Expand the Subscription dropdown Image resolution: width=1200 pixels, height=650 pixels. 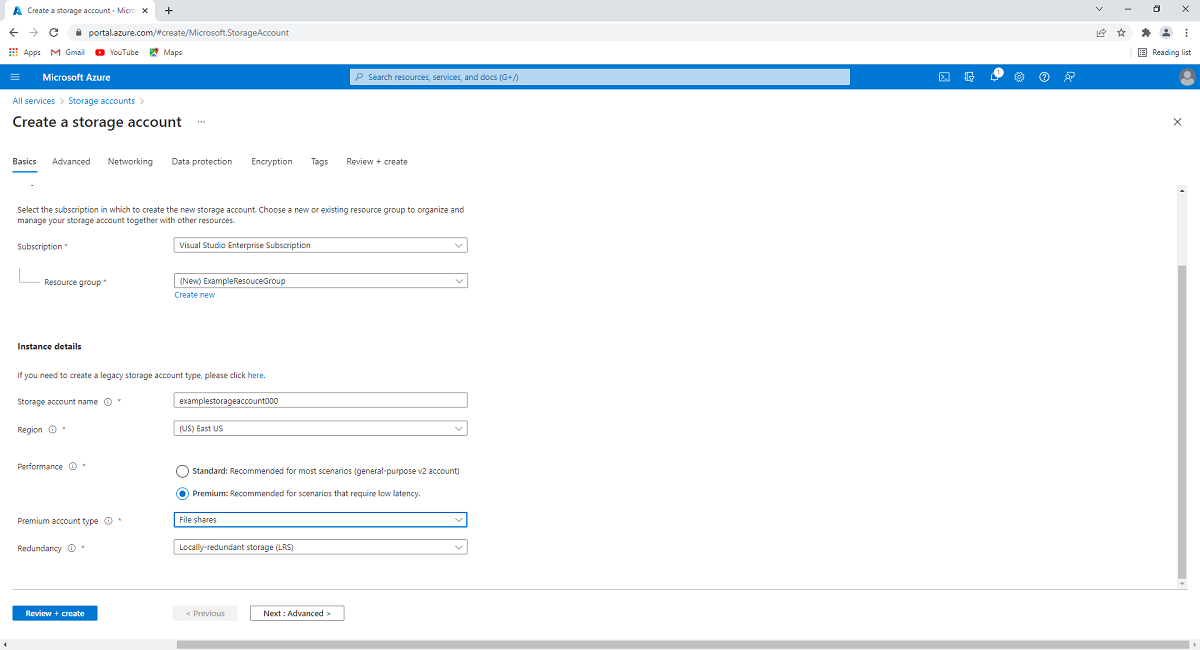(x=321, y=245)
